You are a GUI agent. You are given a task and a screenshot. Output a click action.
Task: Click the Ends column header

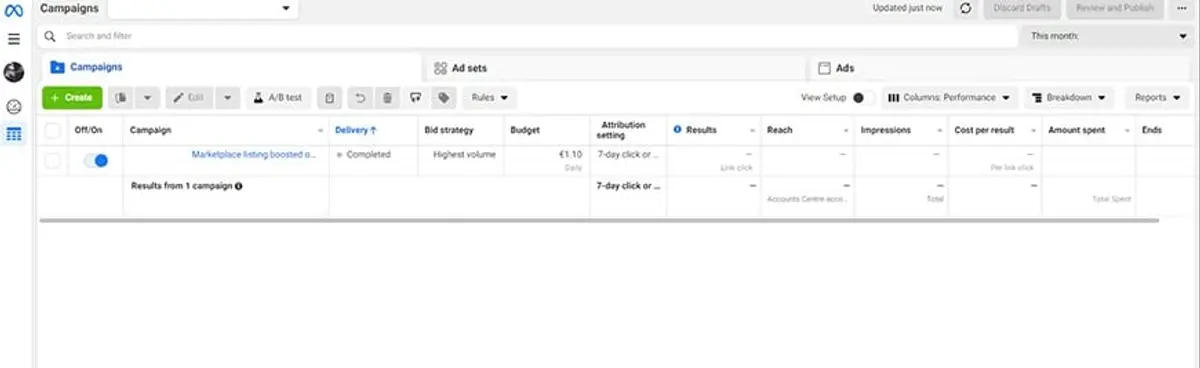(1152, 130)
